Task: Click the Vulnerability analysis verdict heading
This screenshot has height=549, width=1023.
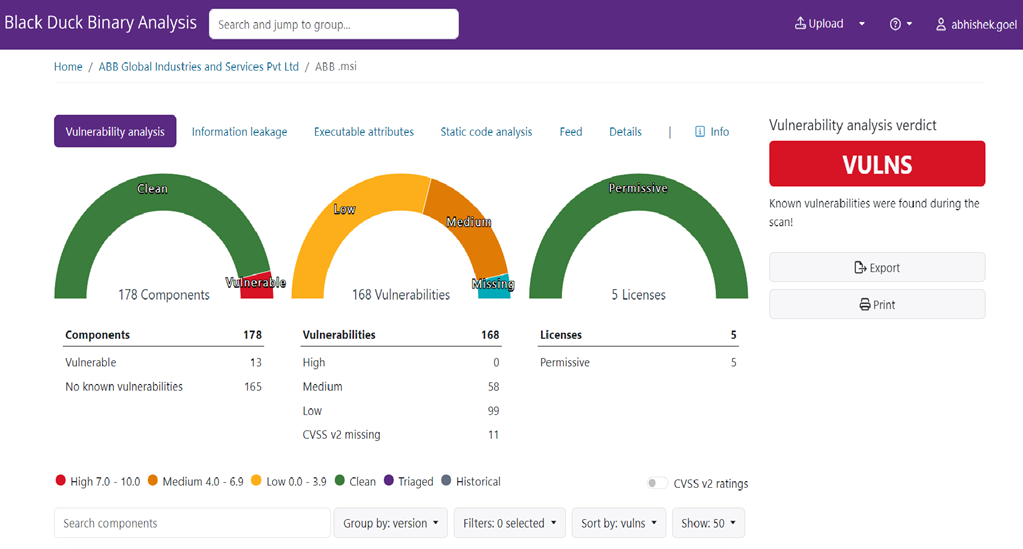Action: pyautogui.click(x=853, y=125)
